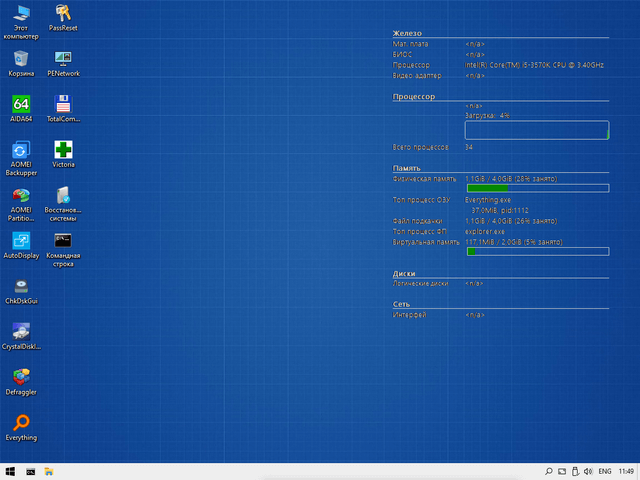Open the AIDA64 desktop shortcut
The image size is (640, 480).
coord(21,104)
